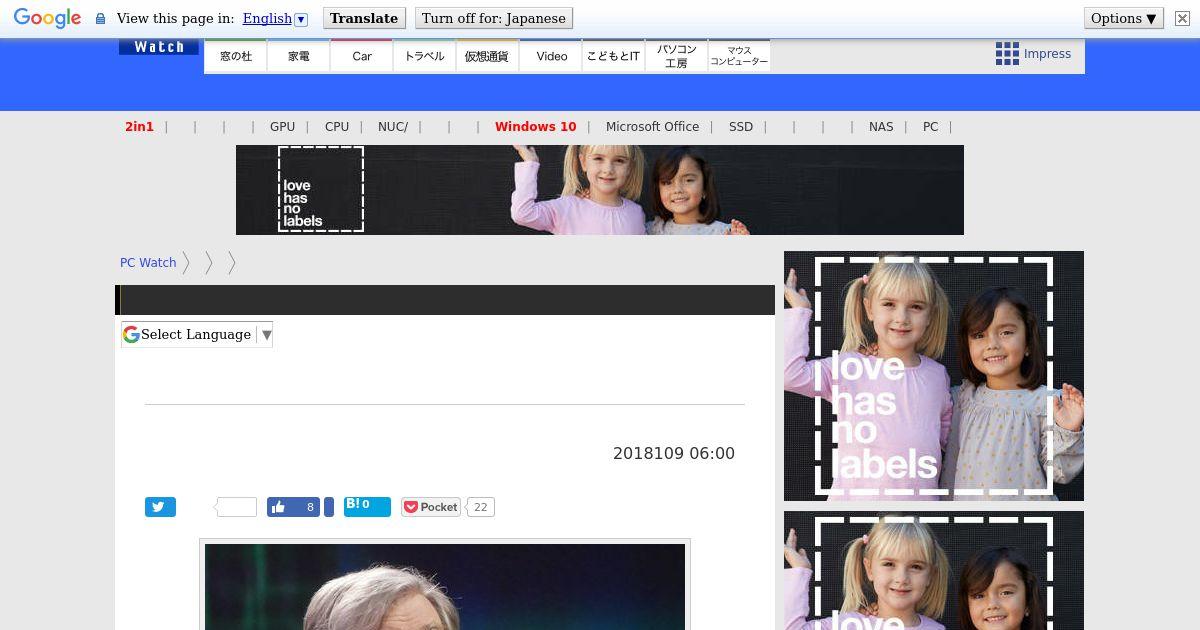
Task: Close the Google translate bar
Action: [x=1181, y=18]
